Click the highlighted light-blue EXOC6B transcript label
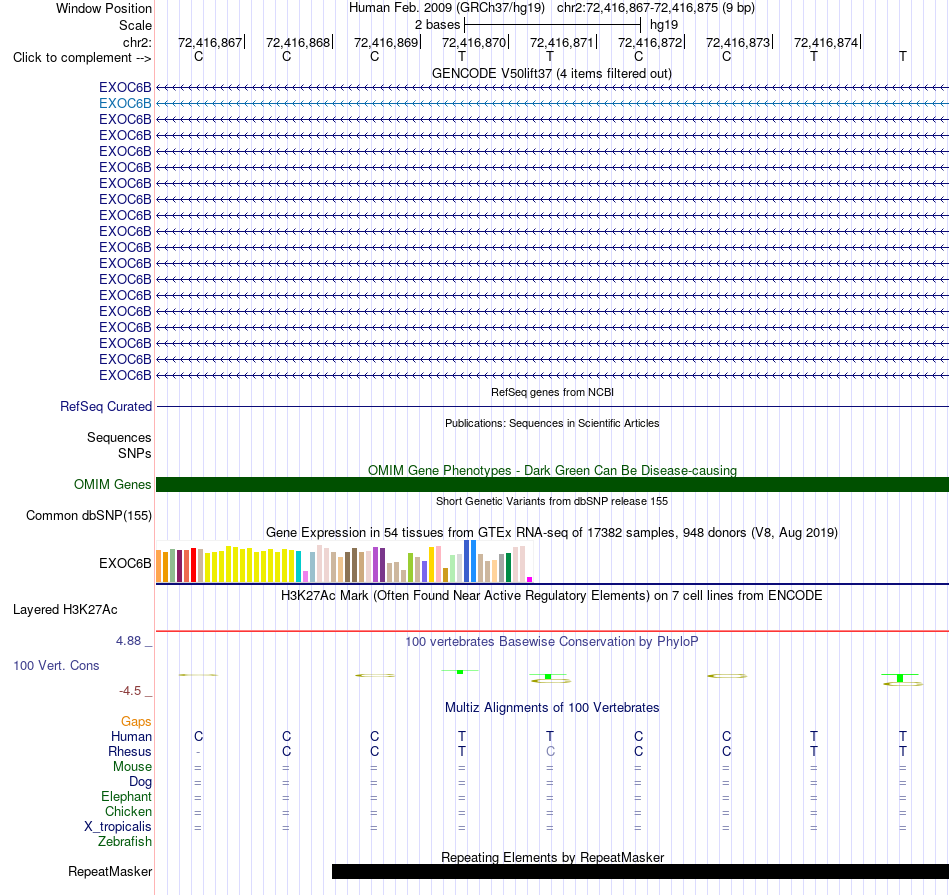 click(x=125, y=103)
